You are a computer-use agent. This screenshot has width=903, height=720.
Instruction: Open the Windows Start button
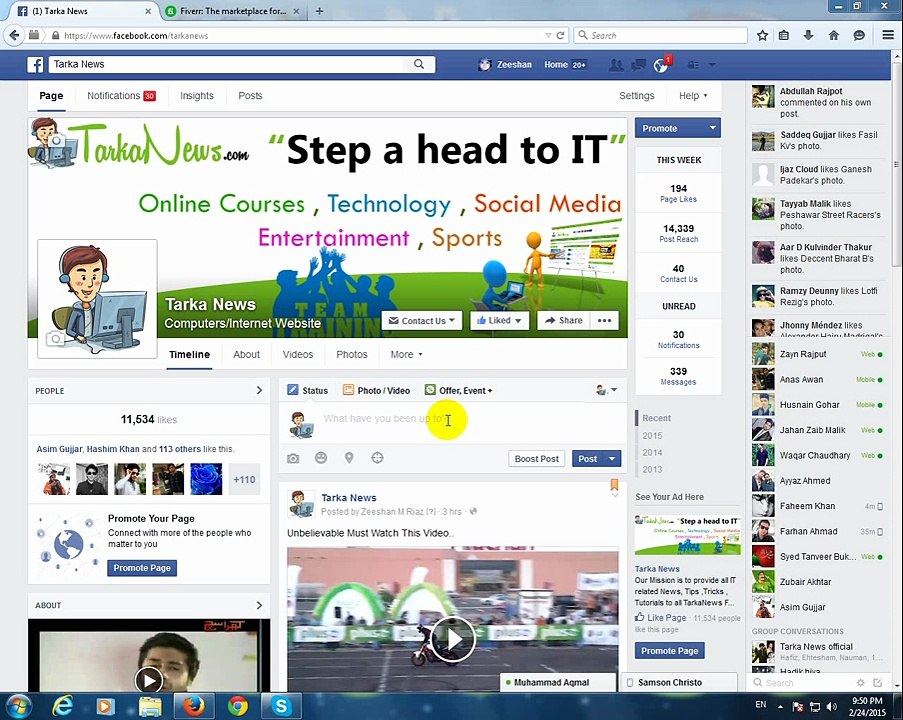click(x=18, y=706)
